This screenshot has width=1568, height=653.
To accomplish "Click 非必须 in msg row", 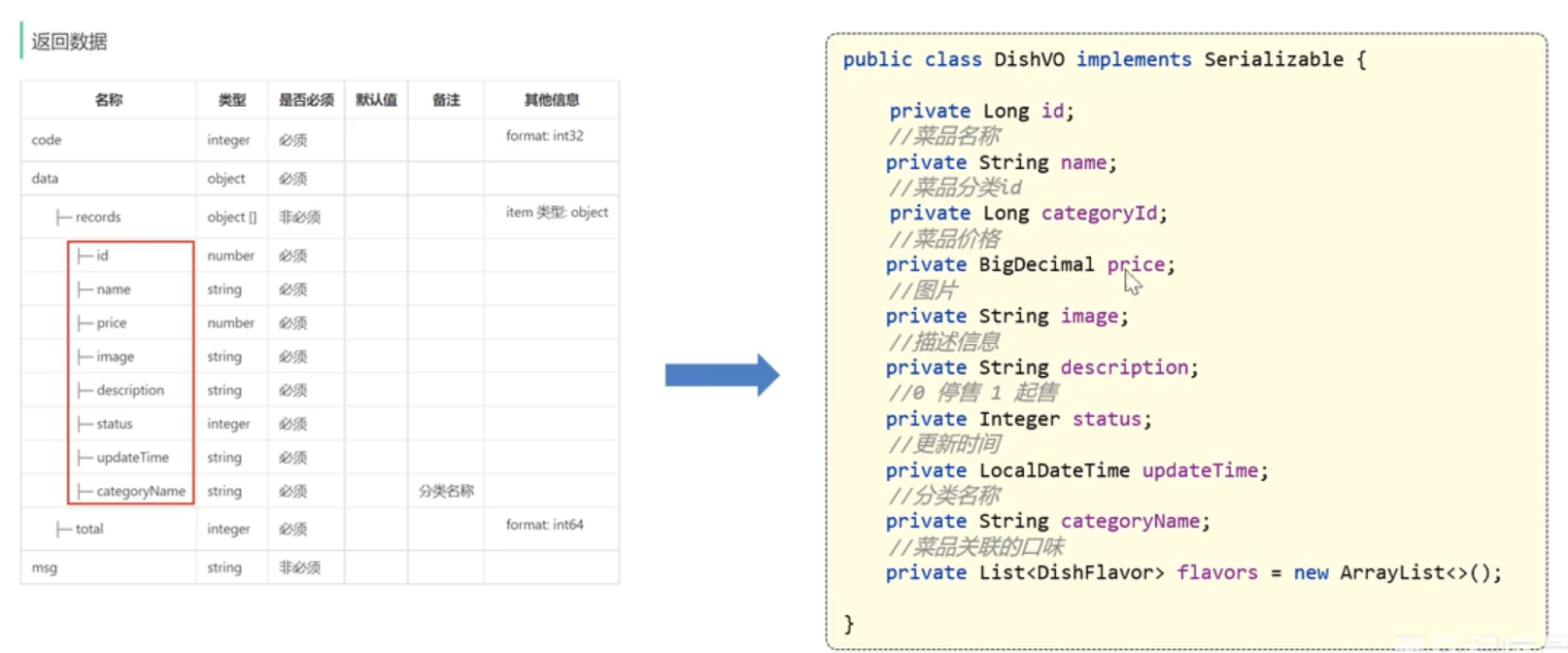I will [299, 567].
